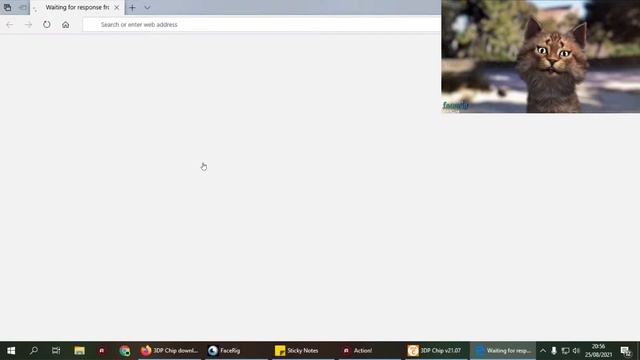Expand the tab previews chevron

tap(147, 7)
